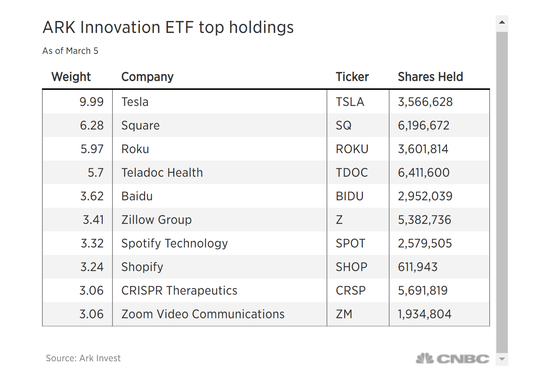Image resolution: width=550 pixels, height=380 pixels.
Task: Click the ARK Innovation ETF title
Action: tap(168, 28)
